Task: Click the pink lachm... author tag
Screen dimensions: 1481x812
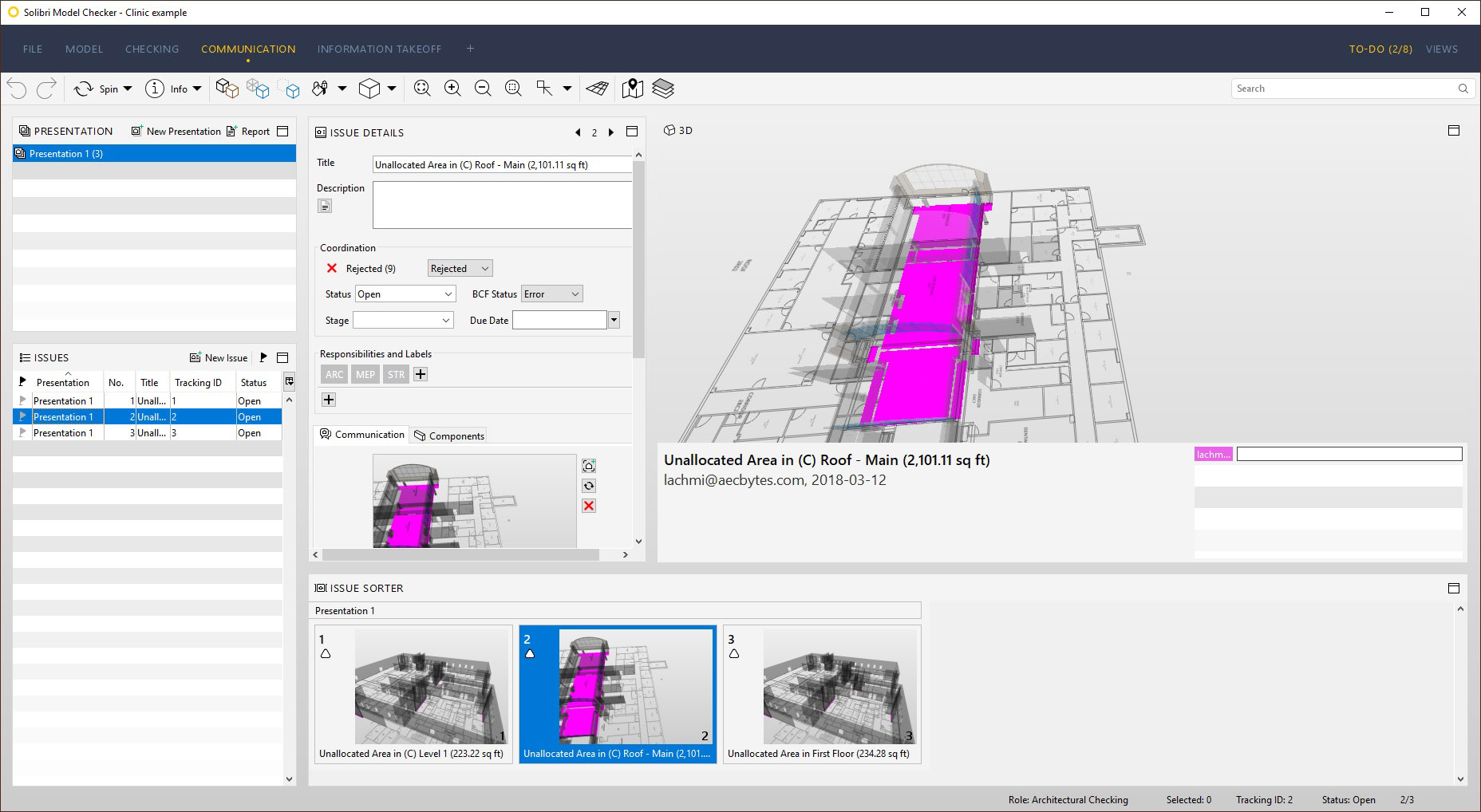Action: click(1213, 454)
